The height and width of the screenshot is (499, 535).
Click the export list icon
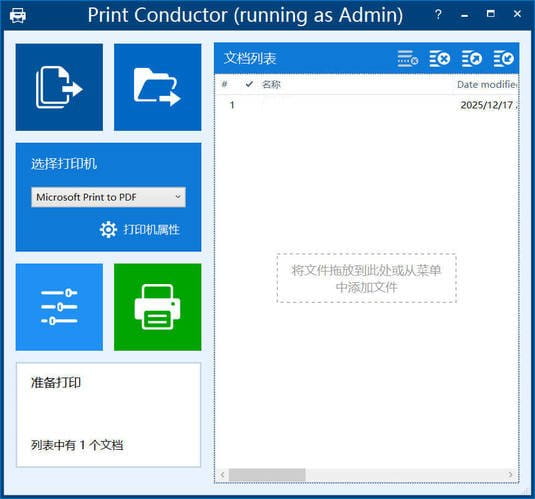[472, 59]
